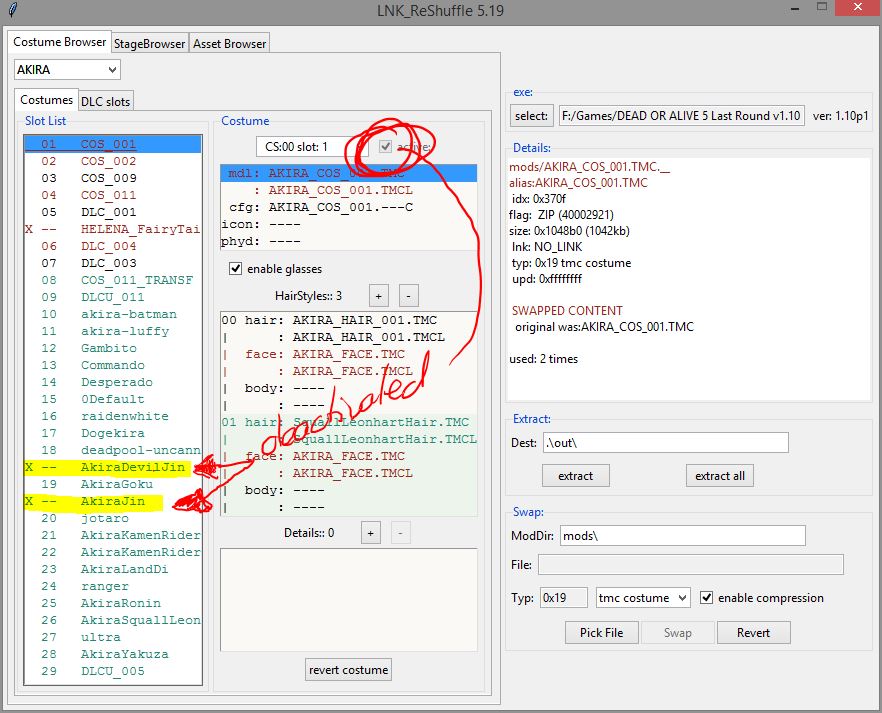Select slot 12 Gambito

coord(112,348)
